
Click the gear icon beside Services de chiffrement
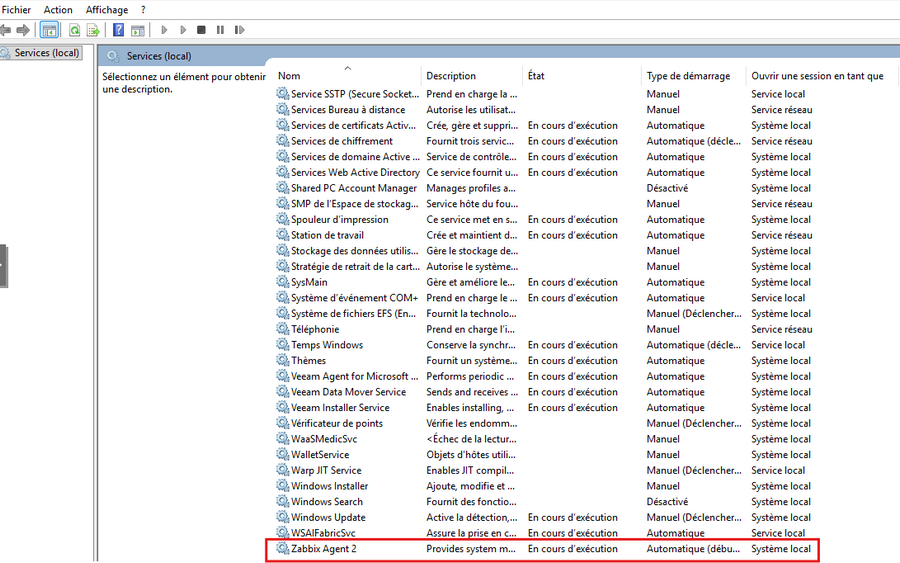click(282, 140)
